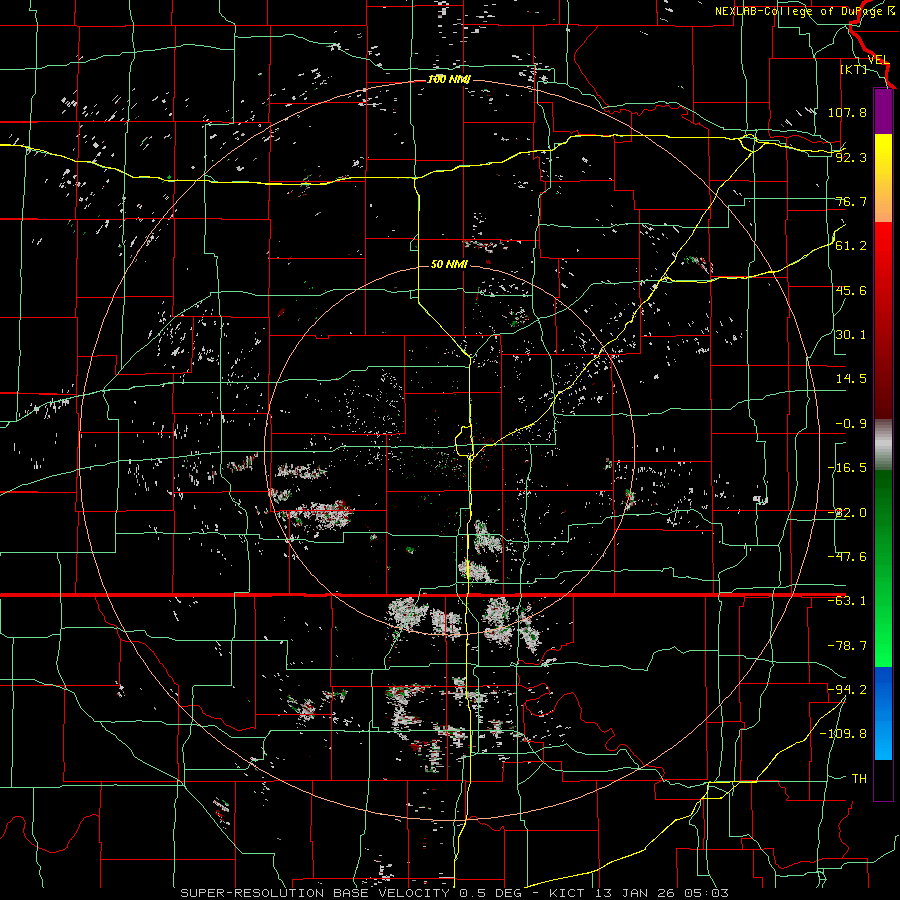Select the 61.2 scale value

pos(851,246)
